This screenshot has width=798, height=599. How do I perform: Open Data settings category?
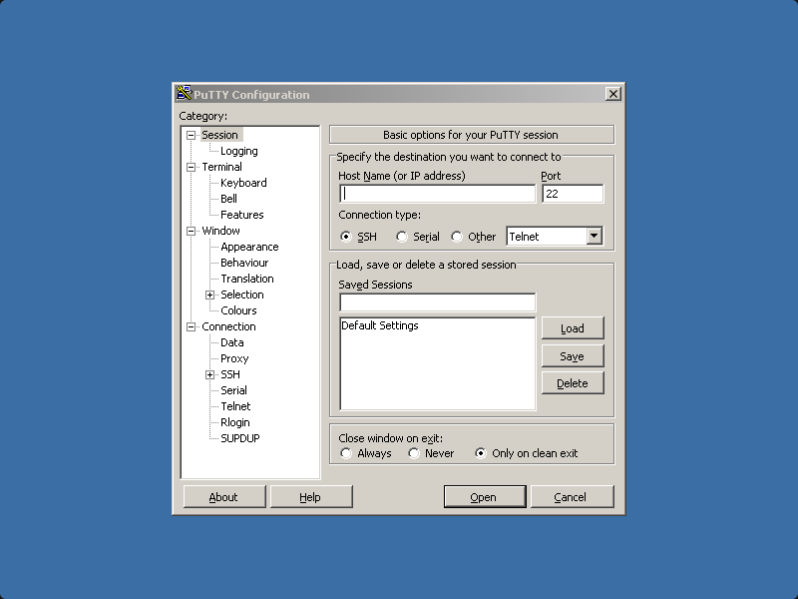tap(232, 343)
